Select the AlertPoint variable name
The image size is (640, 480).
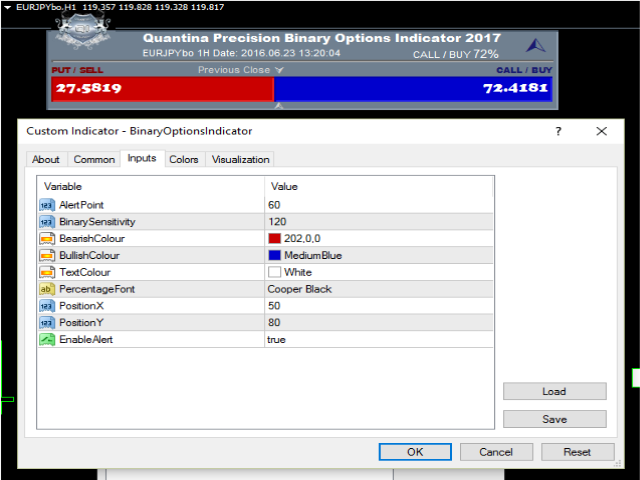[x=81, y=205]
